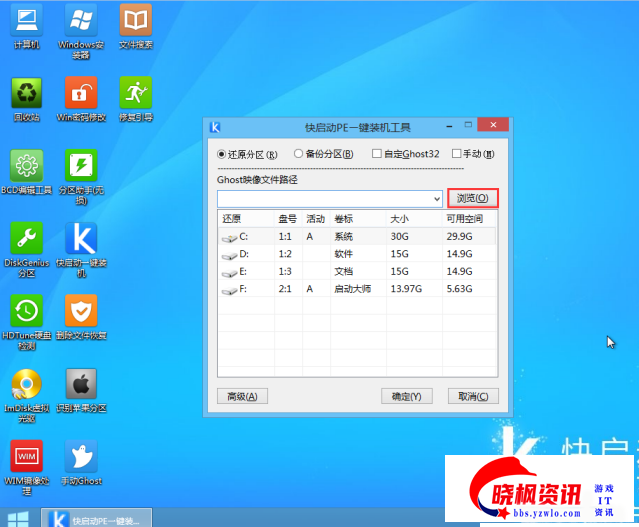Launch Win密码修改 password tool icon
This screenshot has width=639, height=527.
coord(81,93)
